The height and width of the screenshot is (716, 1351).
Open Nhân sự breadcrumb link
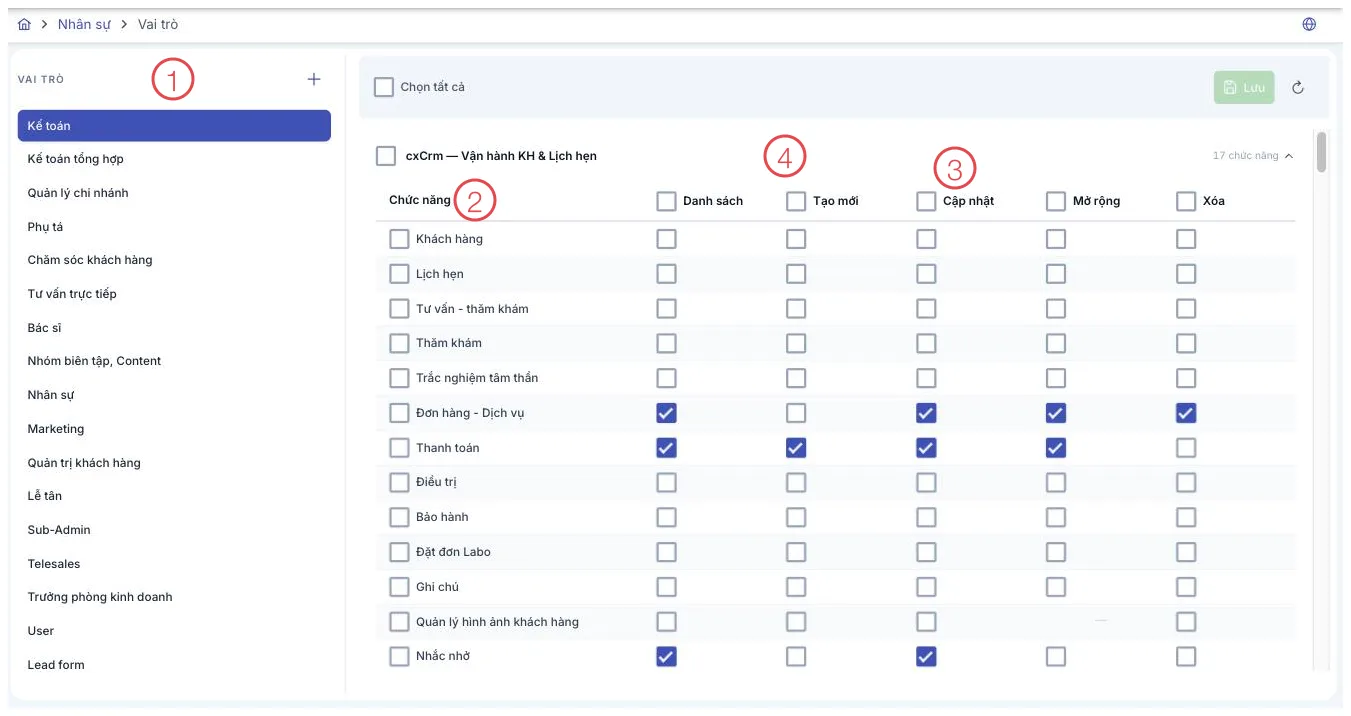pos(84,24)
